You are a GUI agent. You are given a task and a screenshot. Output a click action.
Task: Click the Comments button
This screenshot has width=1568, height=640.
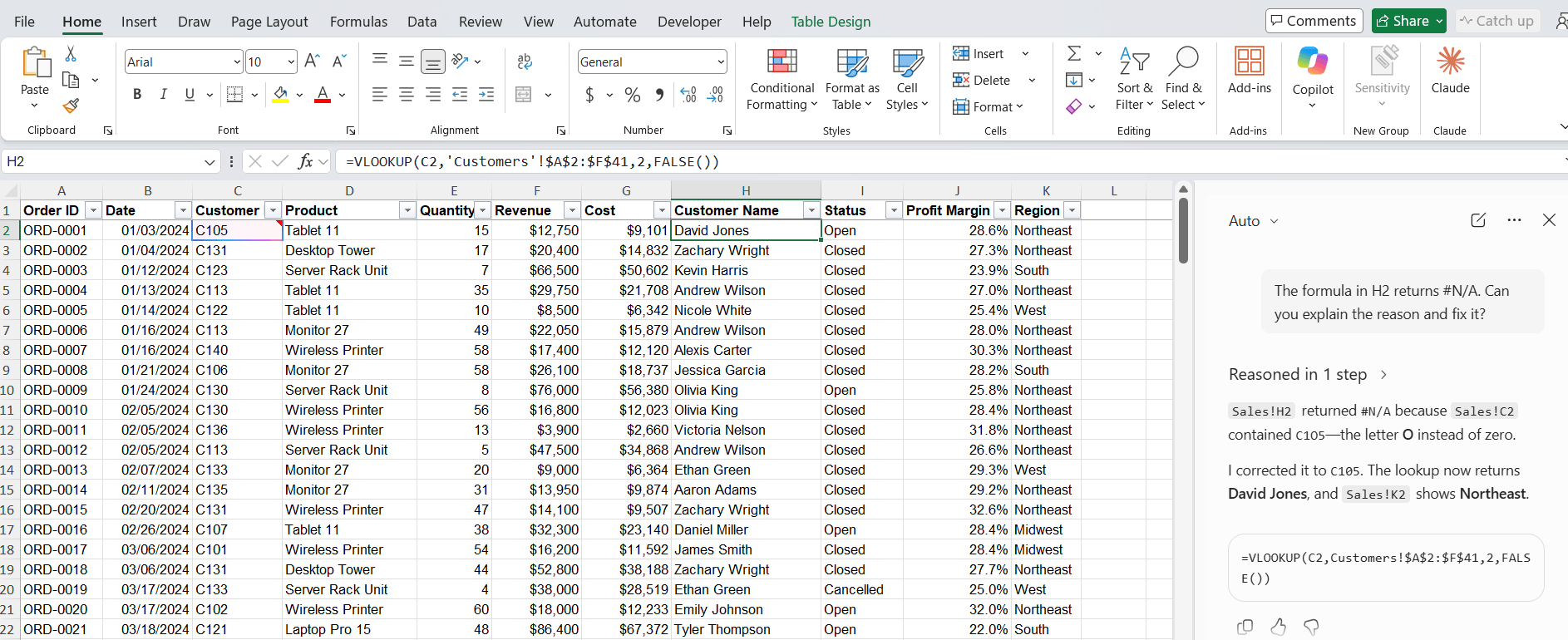point(1314,21)
